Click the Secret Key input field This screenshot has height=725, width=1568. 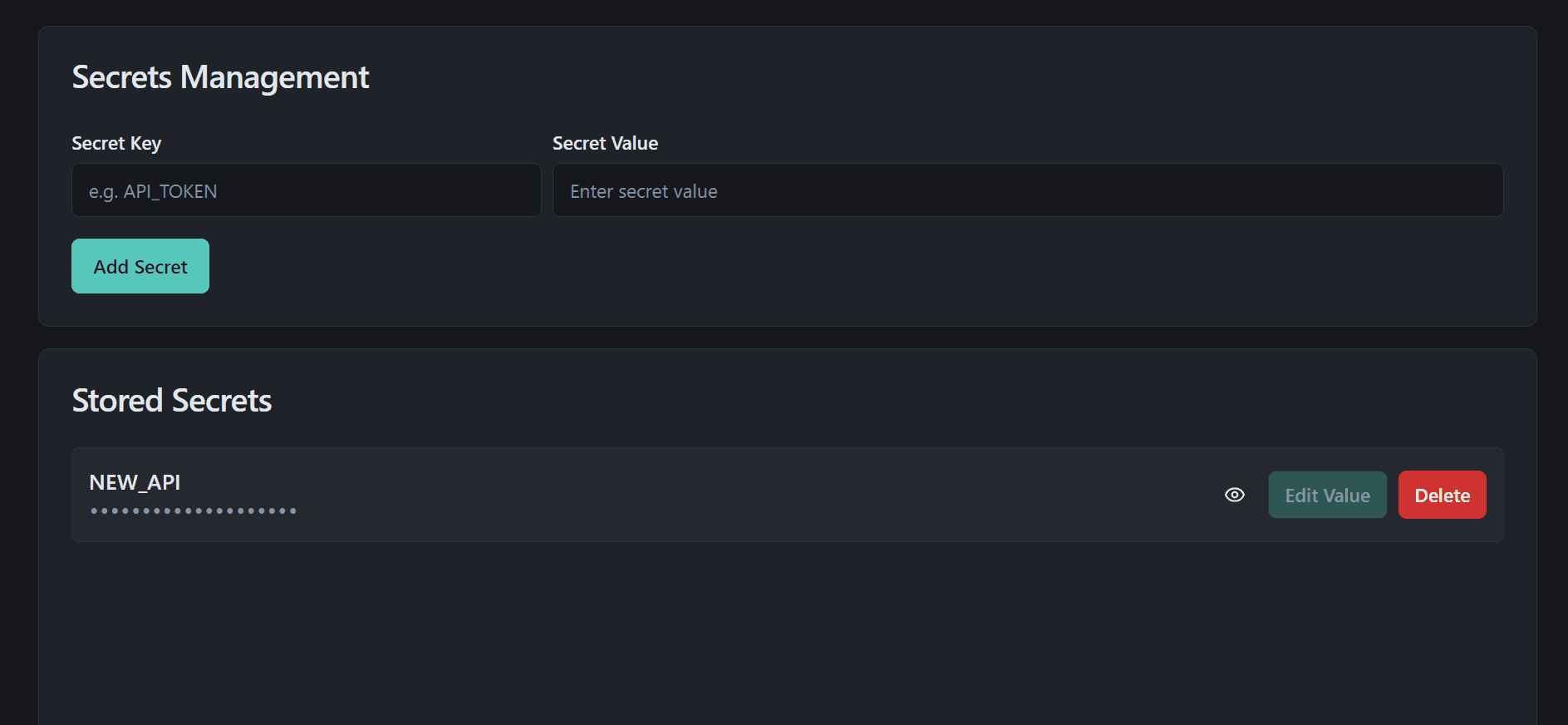(x=307, y=190)
